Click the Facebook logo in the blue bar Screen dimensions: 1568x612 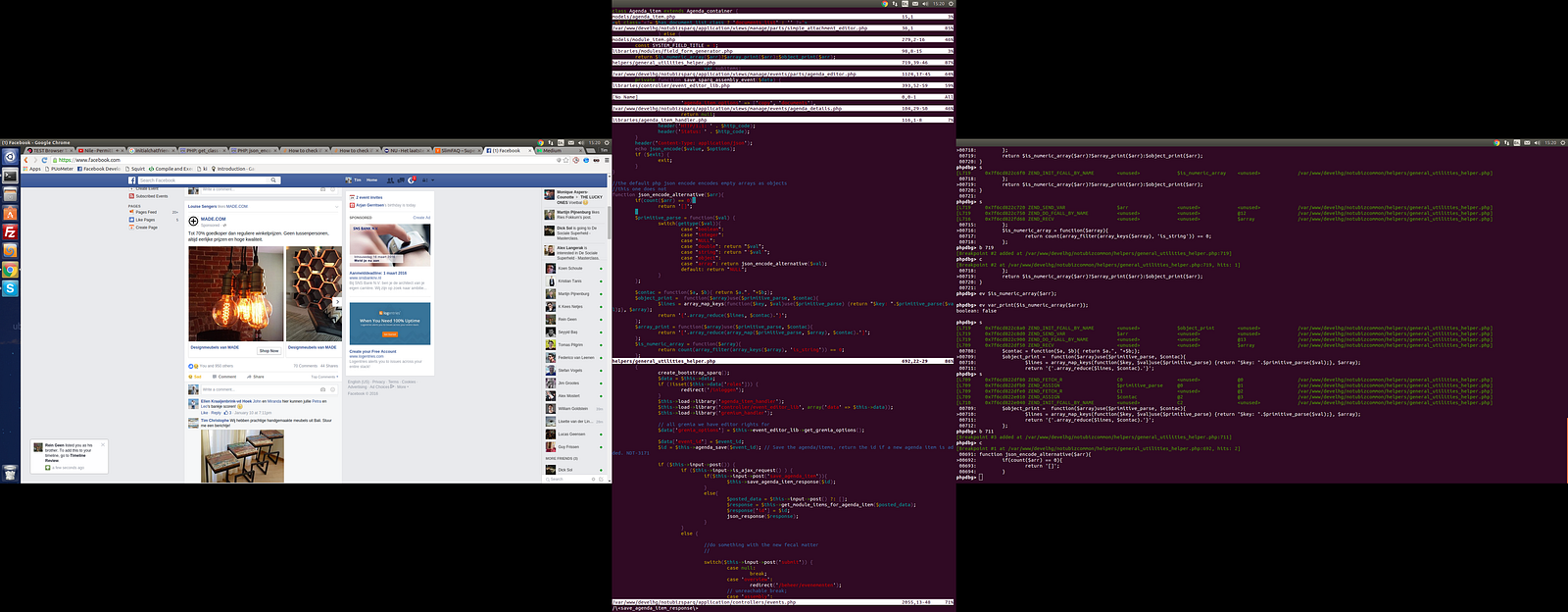click(x=131, y=180)
